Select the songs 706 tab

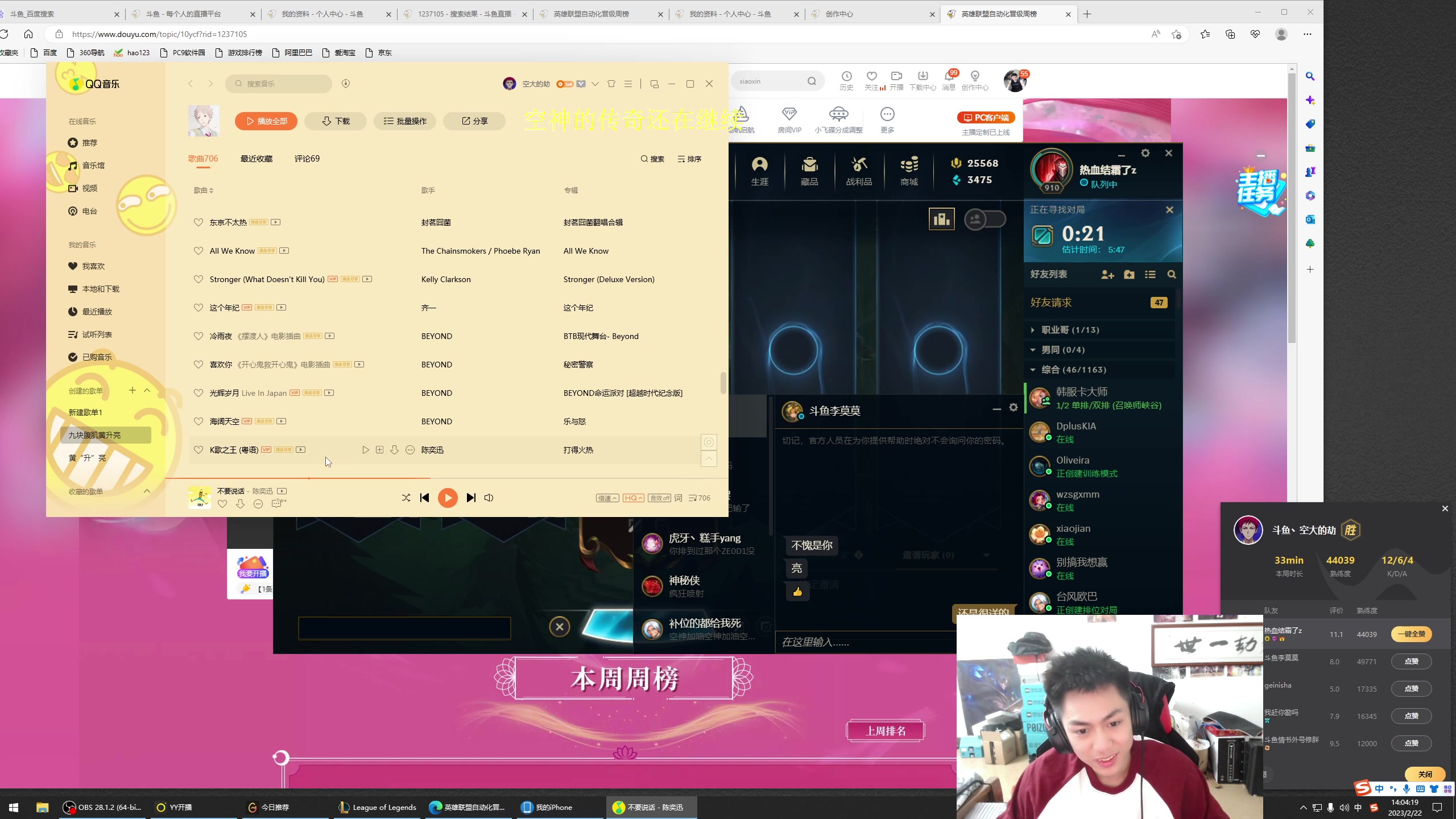click(203, 159)
